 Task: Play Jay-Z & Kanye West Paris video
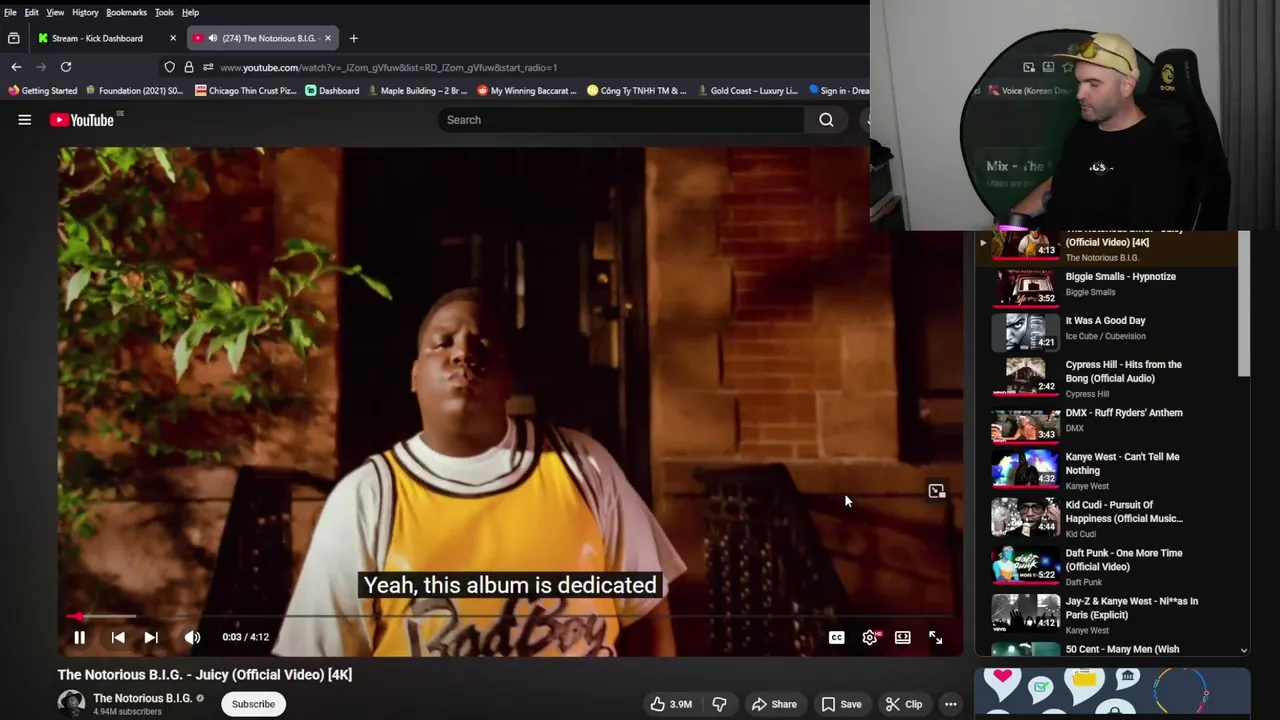click(1107, 614)
